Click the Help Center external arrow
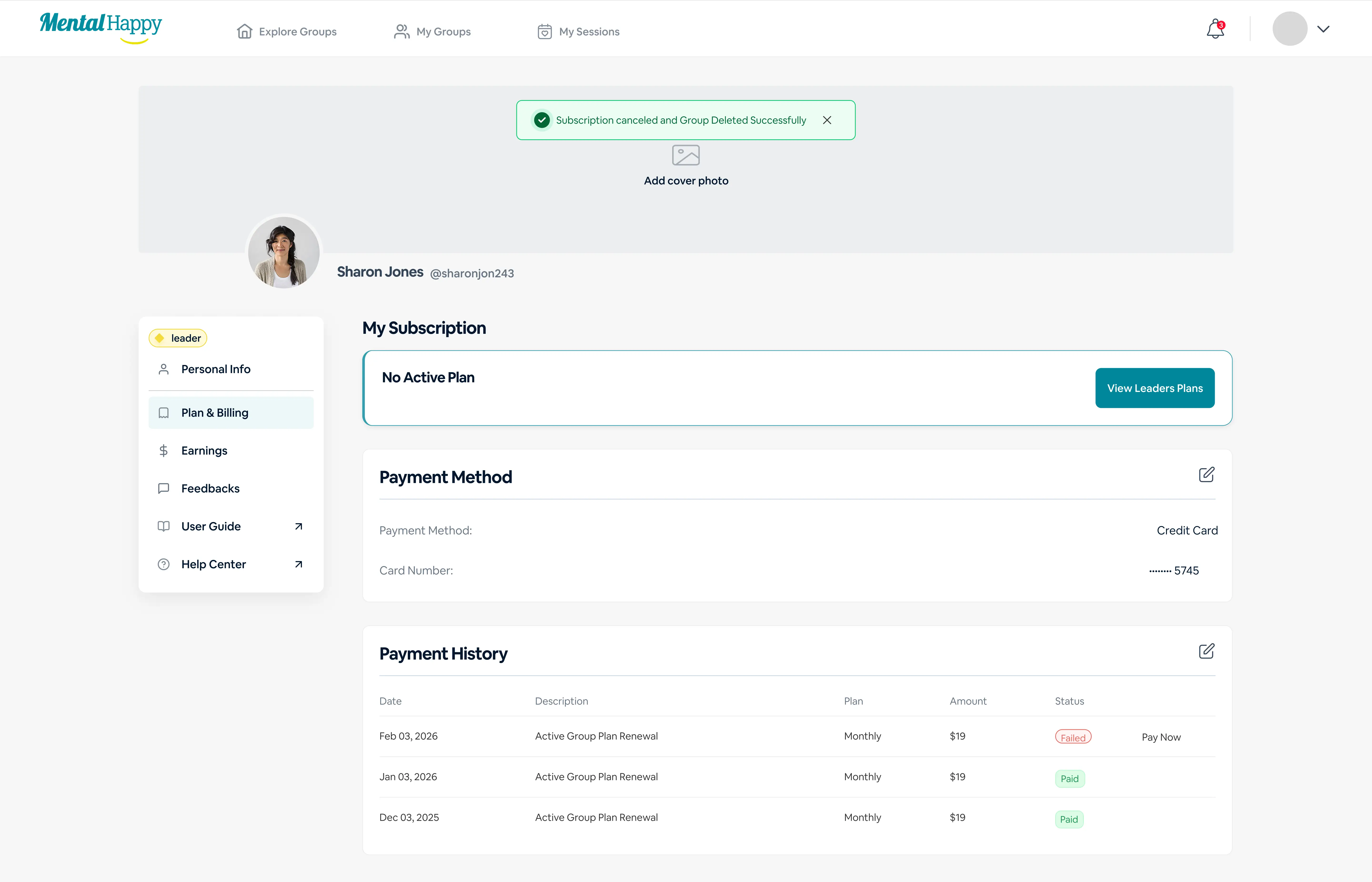Screen dimensions: 1372x882 pos(298,564)
